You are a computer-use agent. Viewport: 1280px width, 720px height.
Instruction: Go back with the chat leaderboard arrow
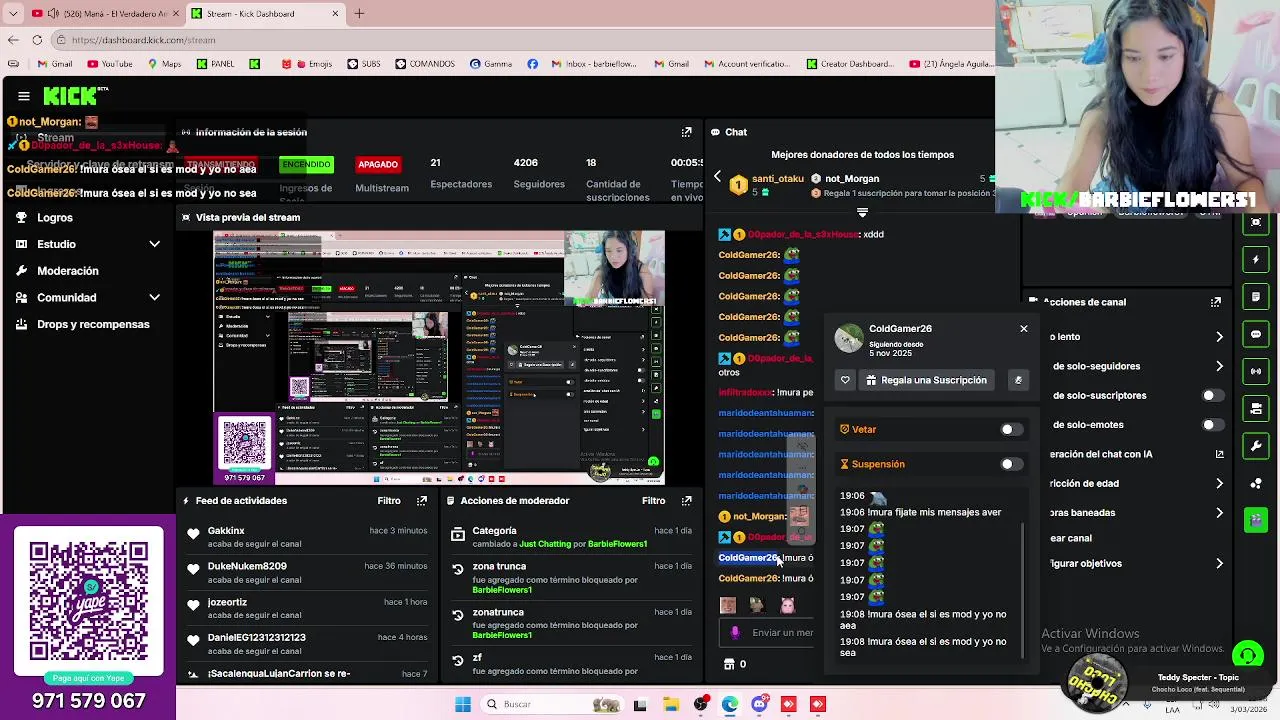717,178
